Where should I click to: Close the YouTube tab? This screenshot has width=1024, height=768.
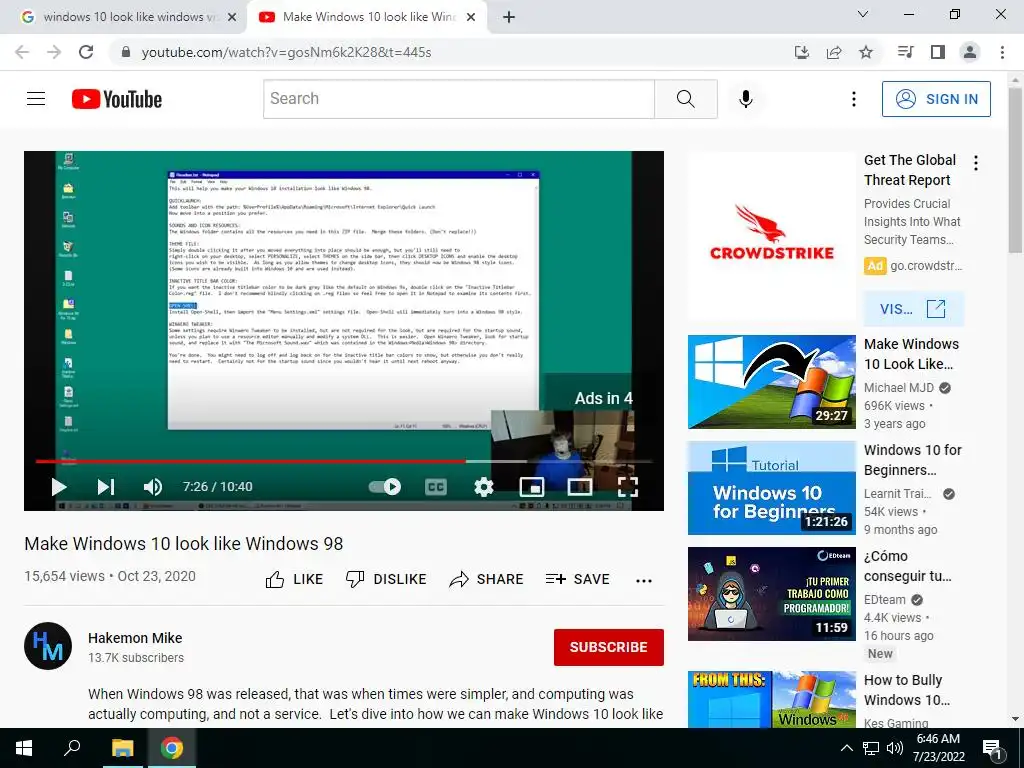click(x=471, y=18)
